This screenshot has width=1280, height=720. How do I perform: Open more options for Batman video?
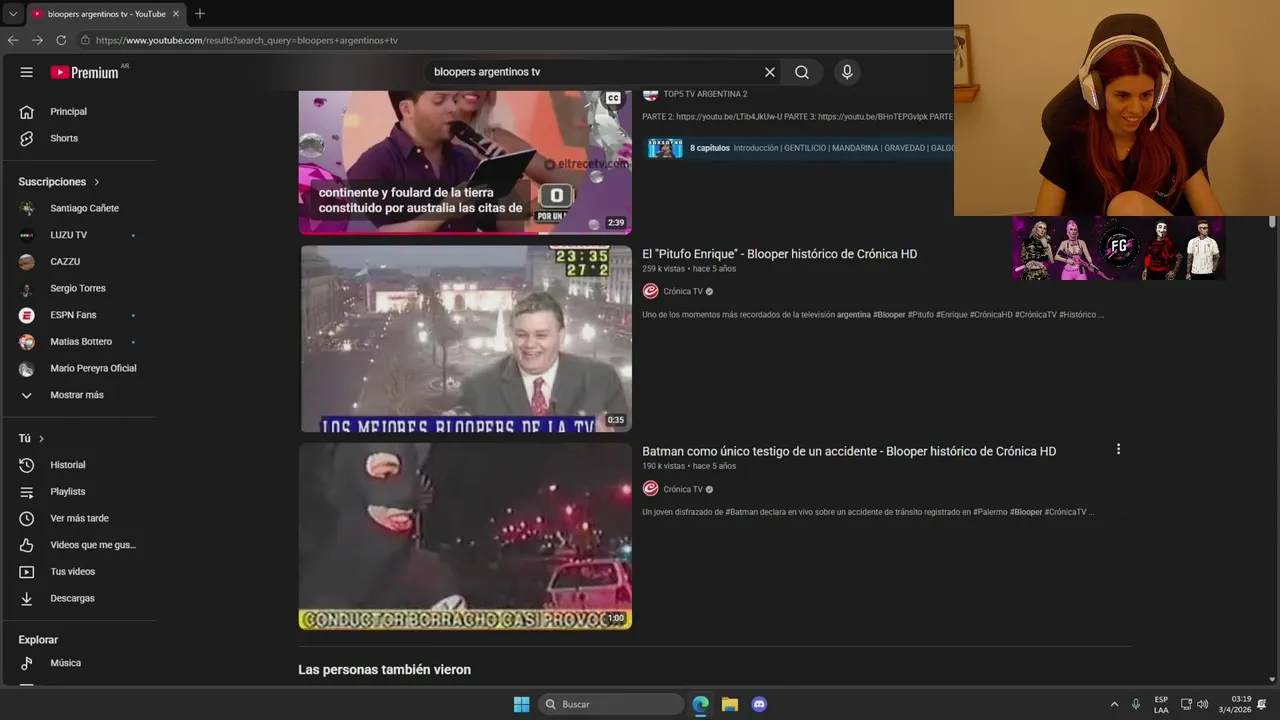coord(1118,450)
